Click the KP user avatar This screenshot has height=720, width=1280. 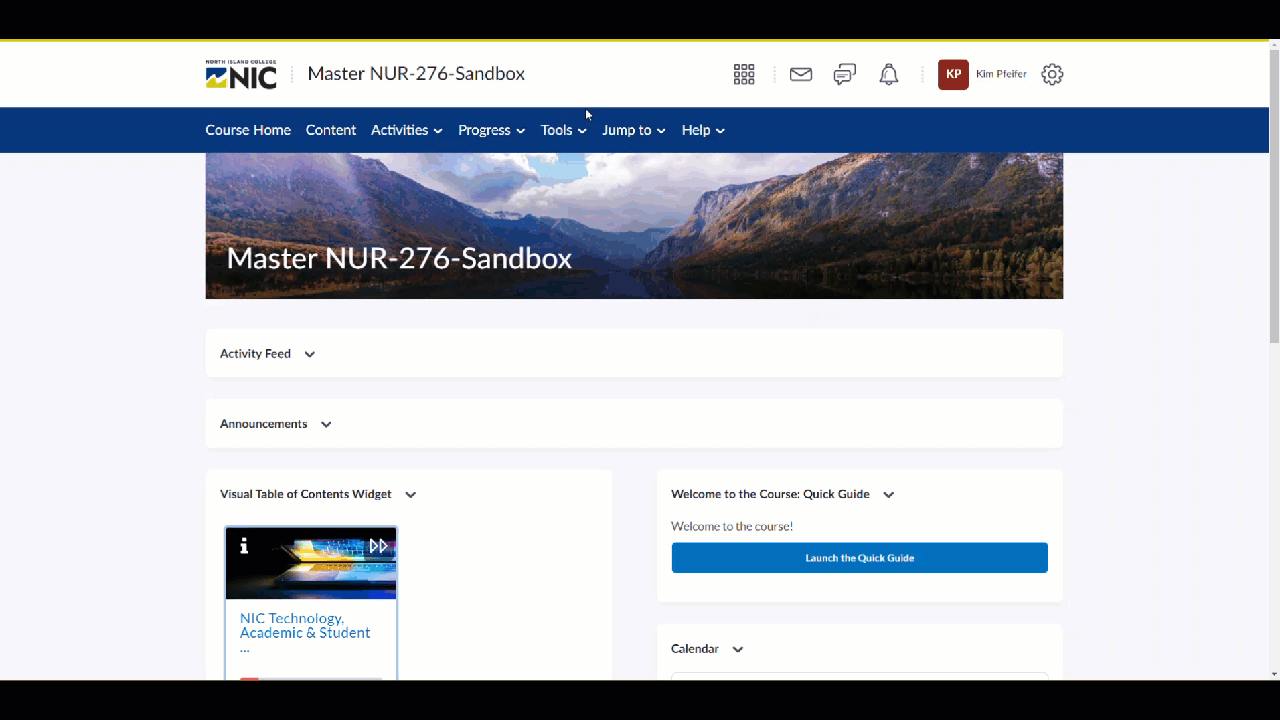[x=953, y=74]
